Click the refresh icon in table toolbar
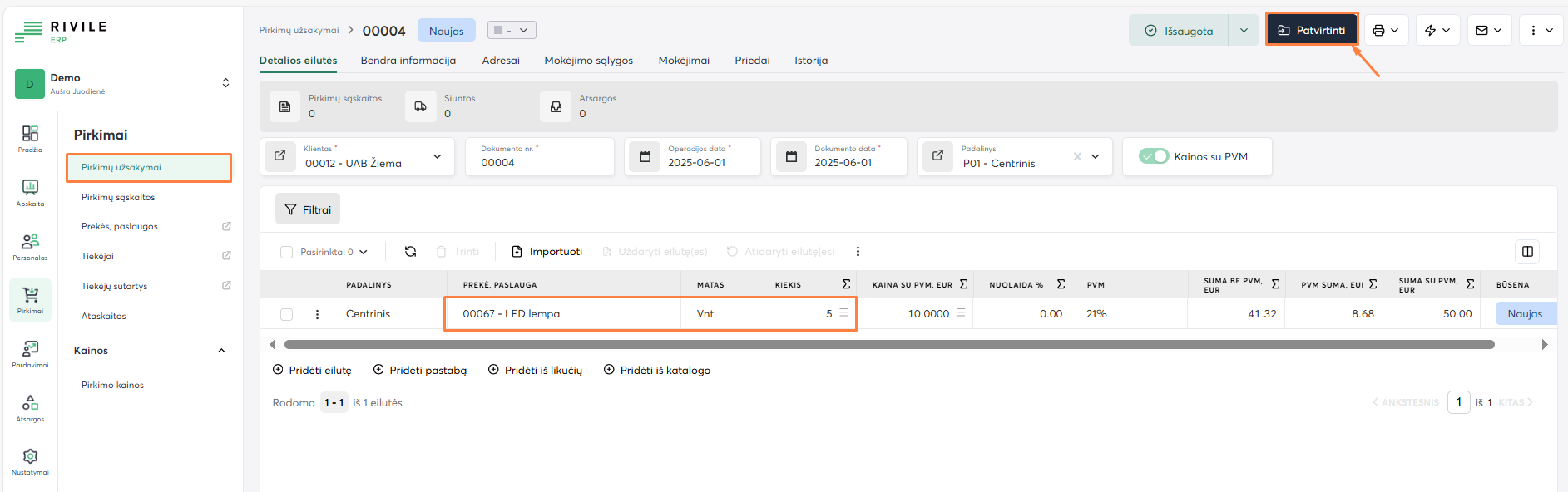 [x=410, y=252]
